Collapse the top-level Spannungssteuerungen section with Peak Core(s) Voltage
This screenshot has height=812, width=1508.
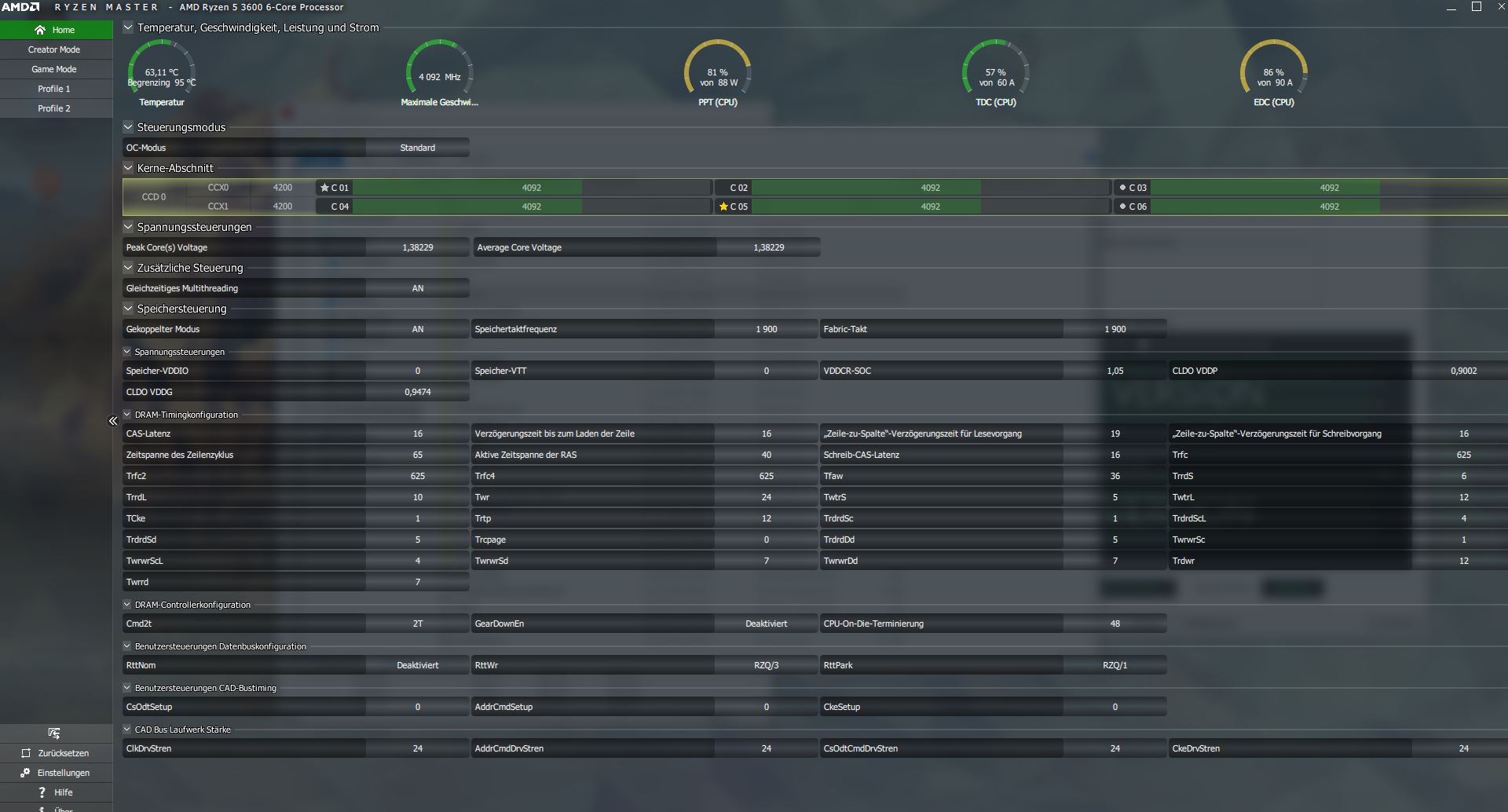[x=128, y=226]
